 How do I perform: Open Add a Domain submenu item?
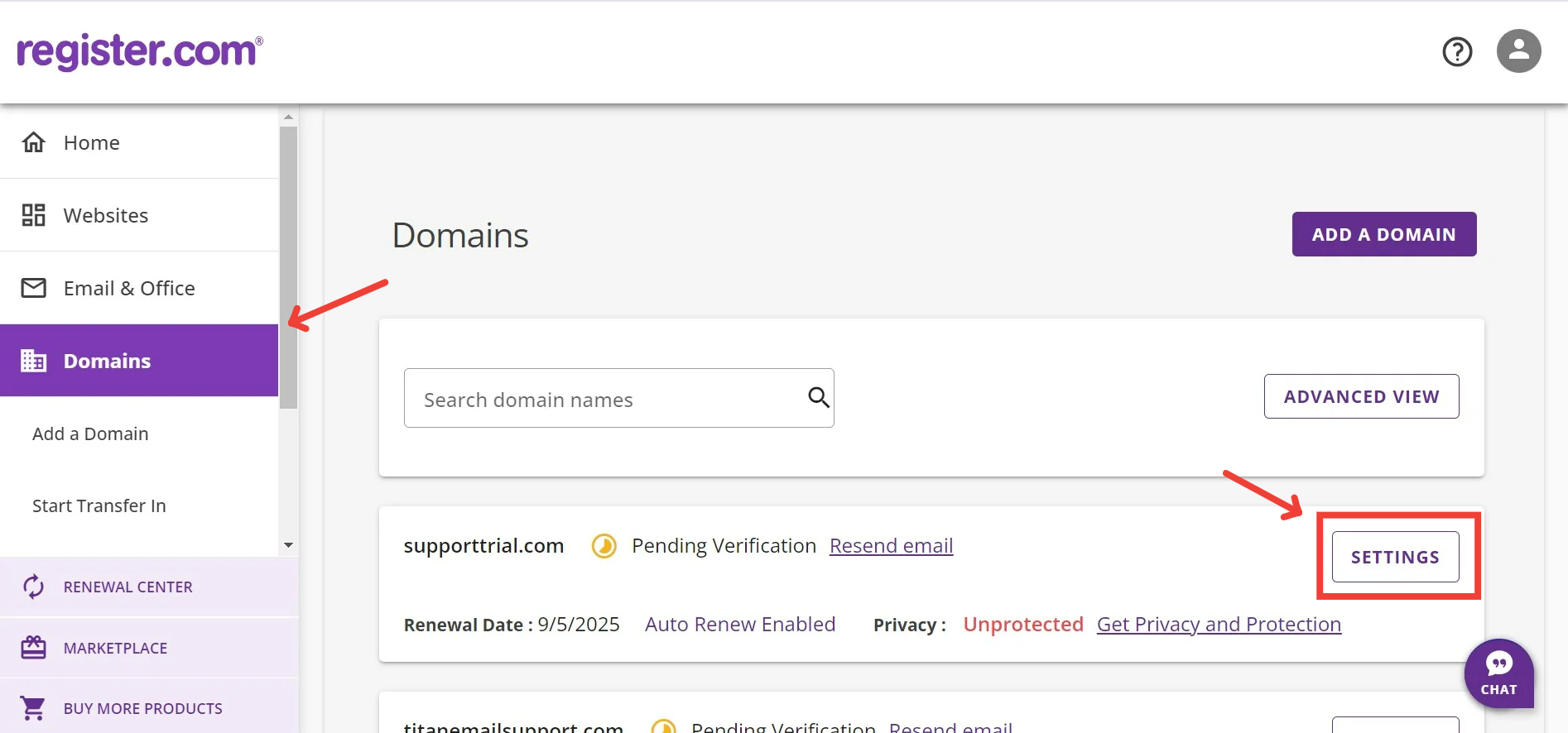click(90, 434)
